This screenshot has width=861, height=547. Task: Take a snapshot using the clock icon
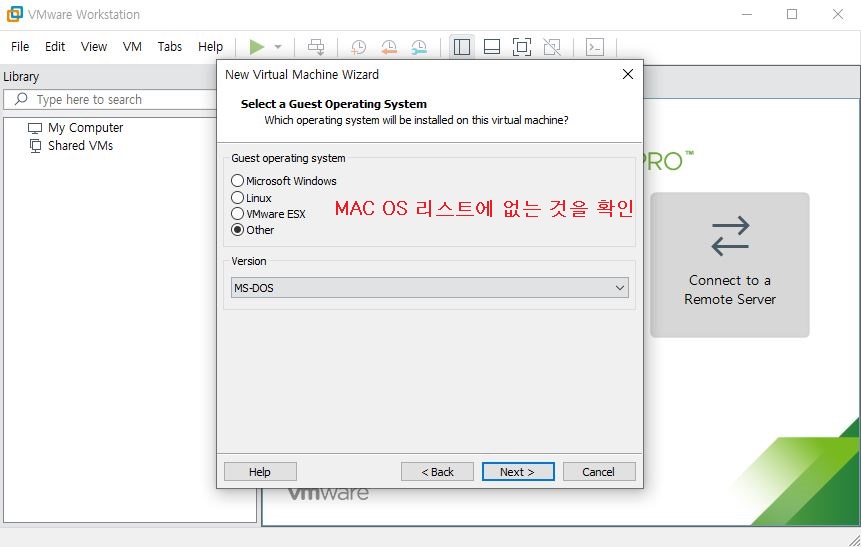pyautogui.click(x=359, y=47)
